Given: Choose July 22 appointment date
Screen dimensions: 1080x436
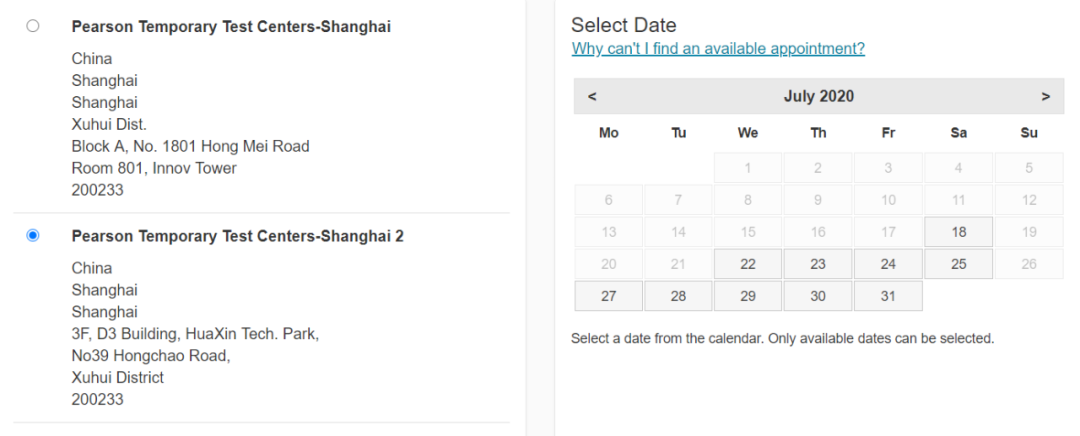Looking at the screenshot, I should (748, 264).
